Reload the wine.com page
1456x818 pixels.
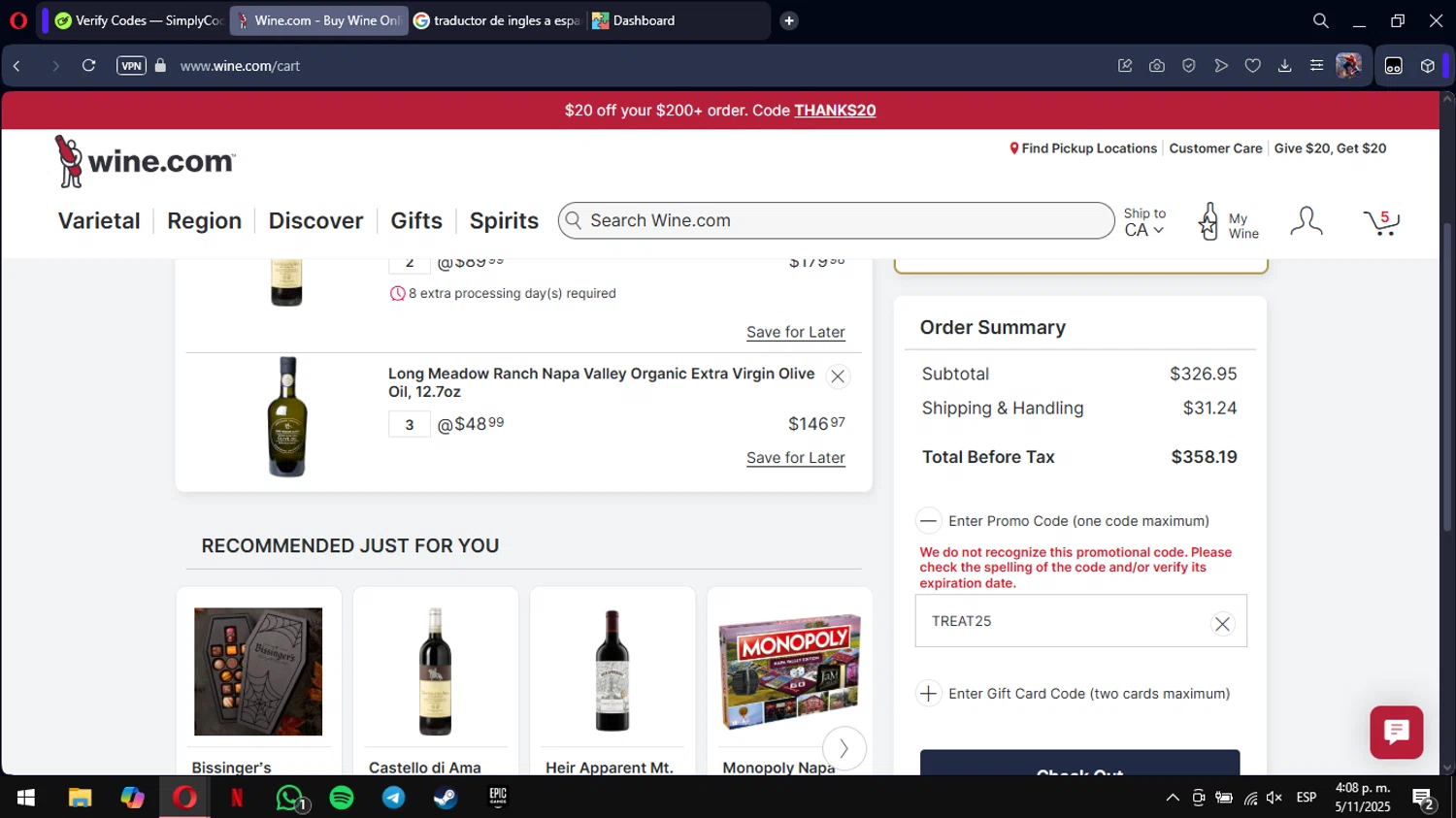click(x=88, y=66)
